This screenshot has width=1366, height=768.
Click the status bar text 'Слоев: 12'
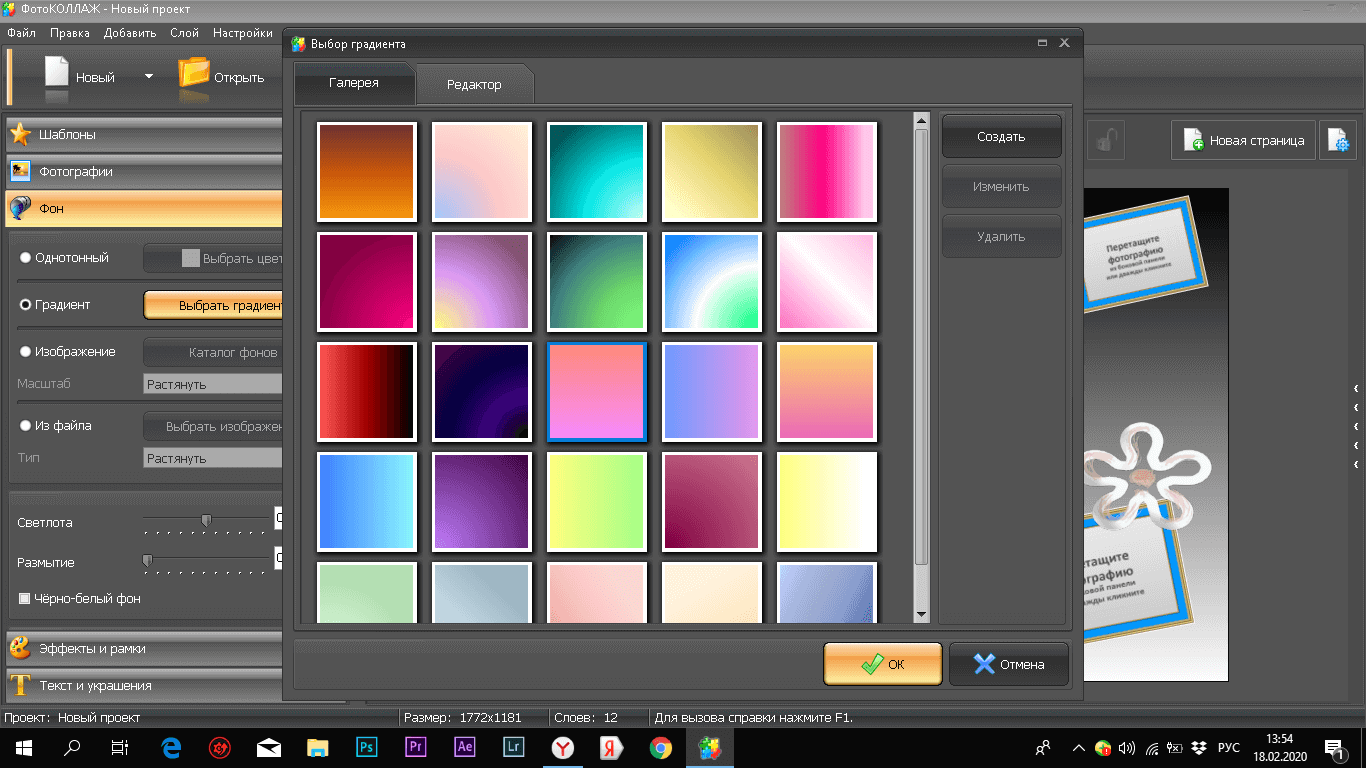point(585,717)
